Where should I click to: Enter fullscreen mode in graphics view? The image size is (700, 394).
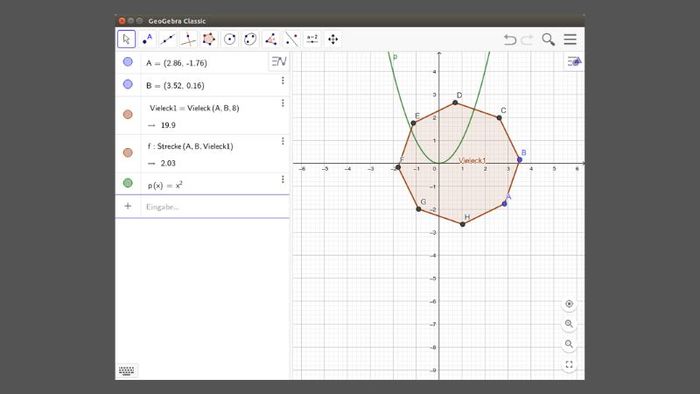569,365
